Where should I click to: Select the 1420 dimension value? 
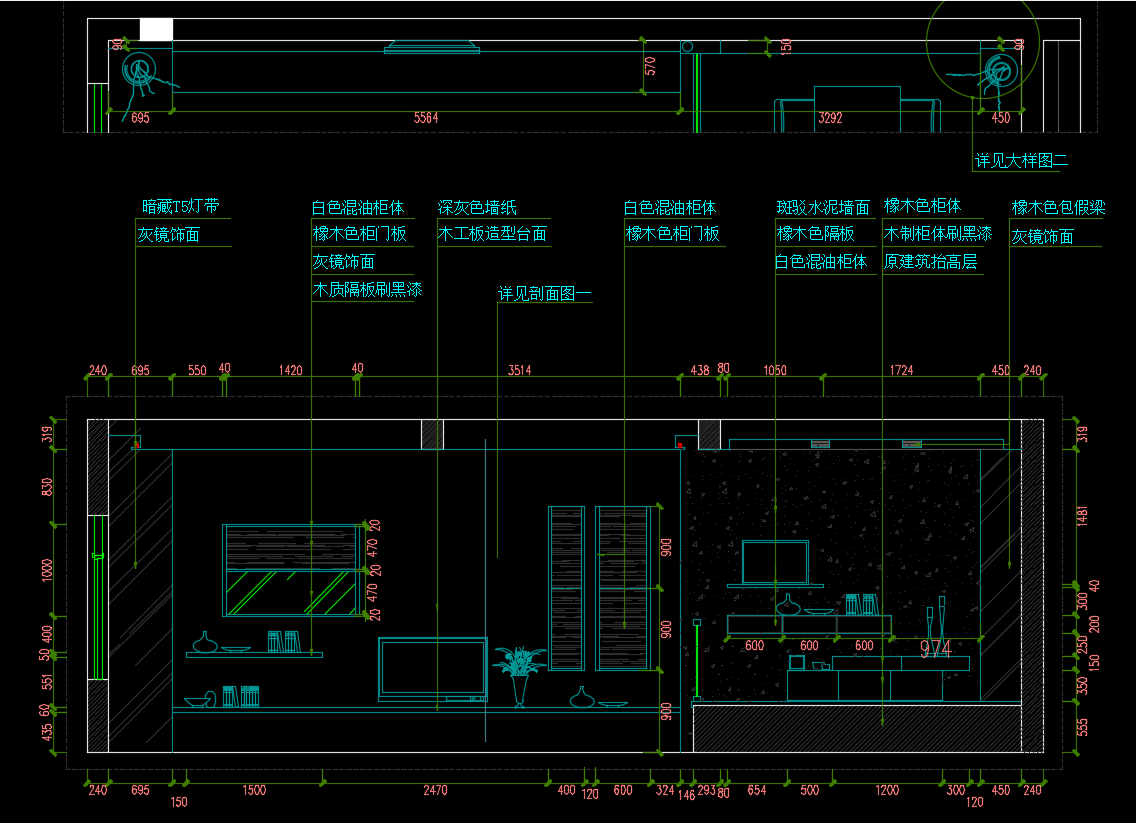(291, 370)
